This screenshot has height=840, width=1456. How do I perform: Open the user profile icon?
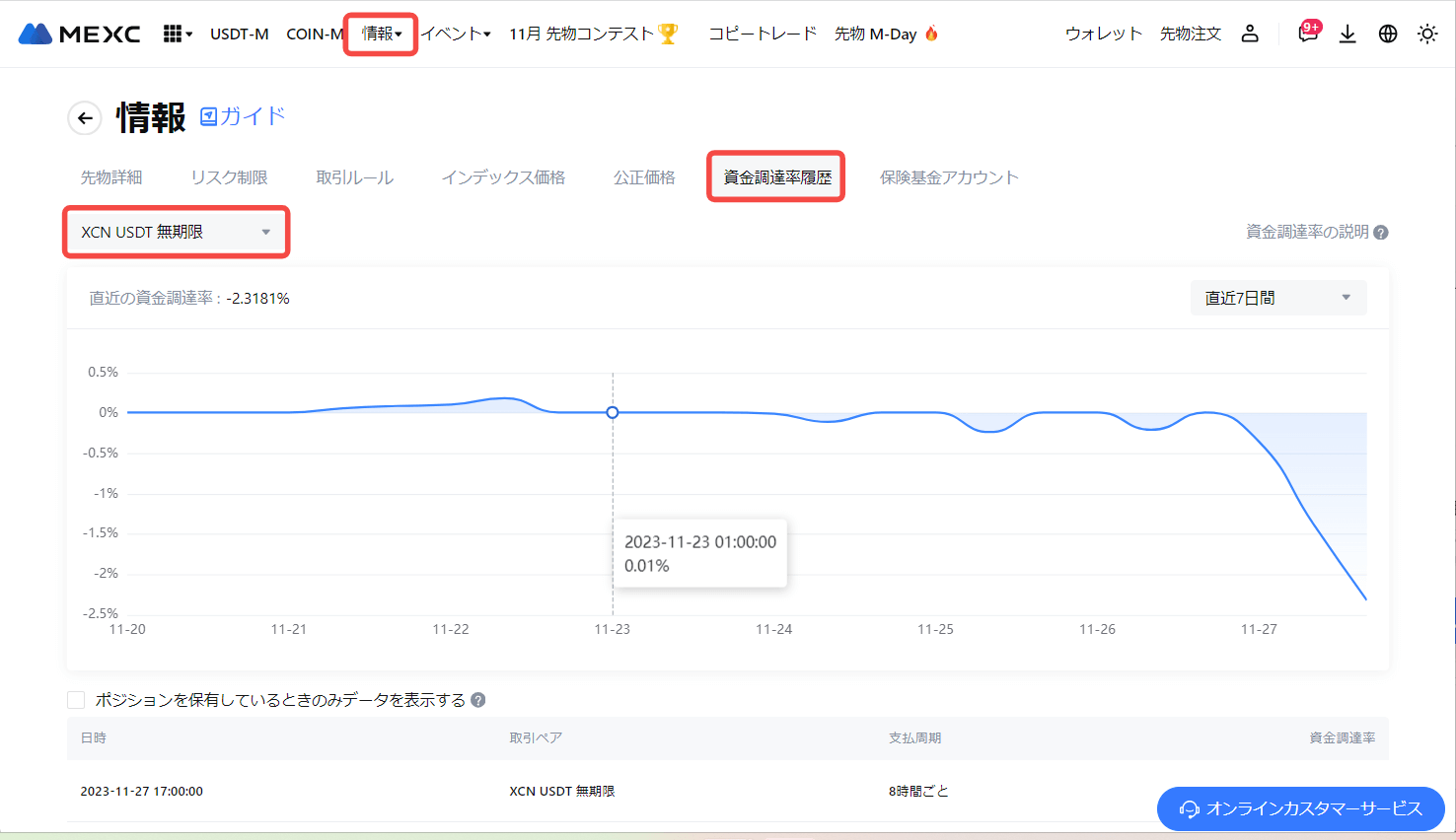point(1250,34)
